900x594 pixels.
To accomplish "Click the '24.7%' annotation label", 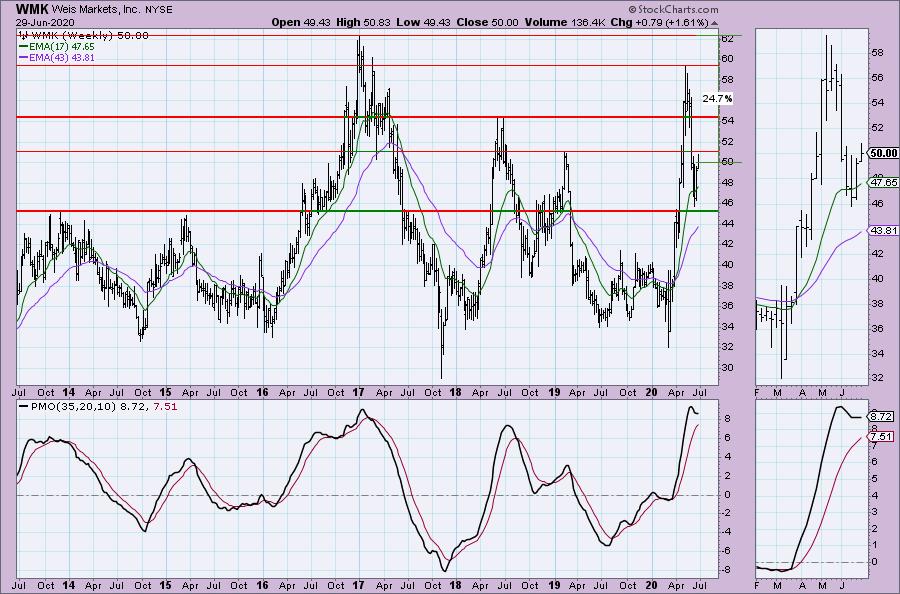I will 717,99.
